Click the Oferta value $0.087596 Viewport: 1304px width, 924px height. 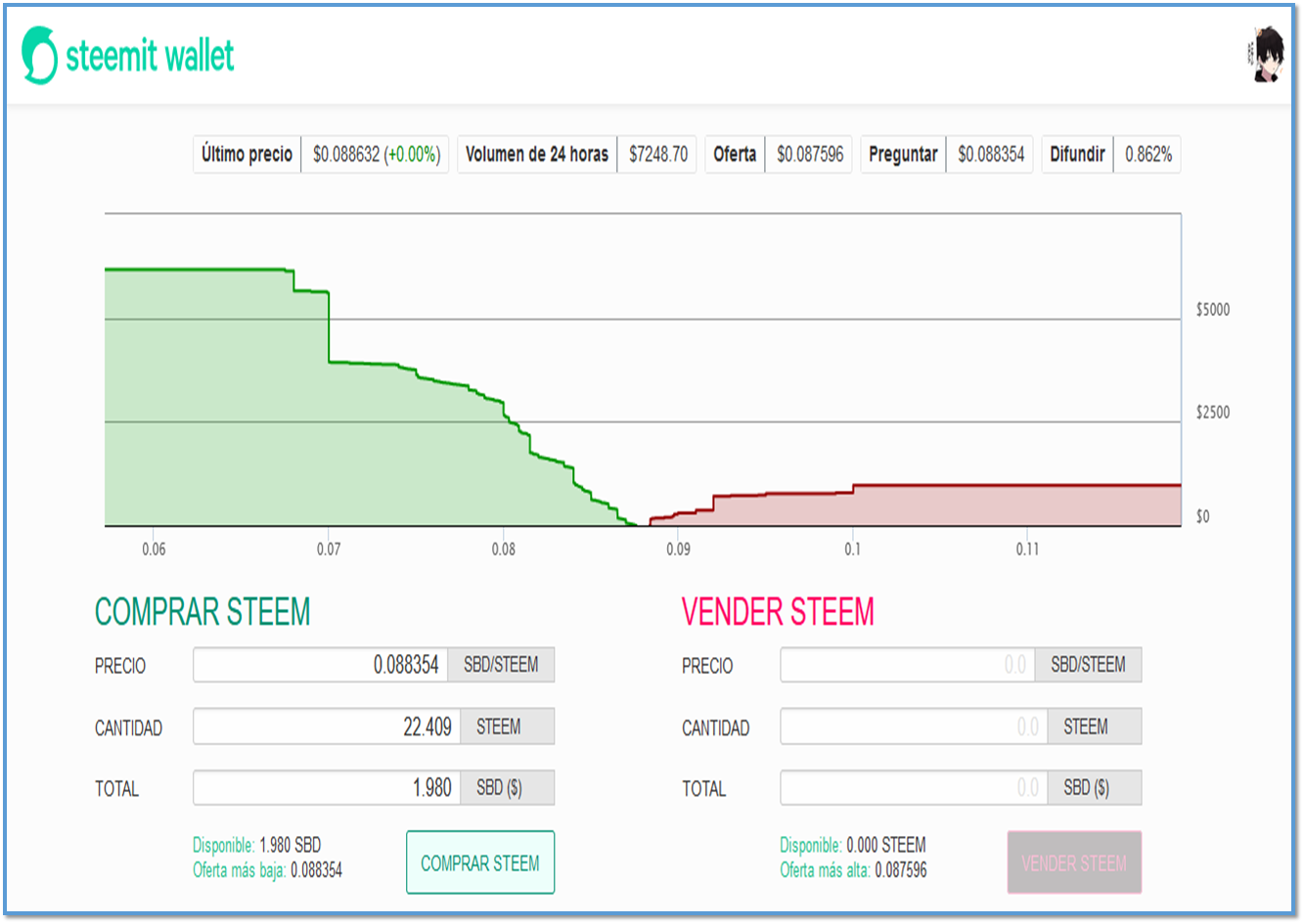(x=810, y=154)
